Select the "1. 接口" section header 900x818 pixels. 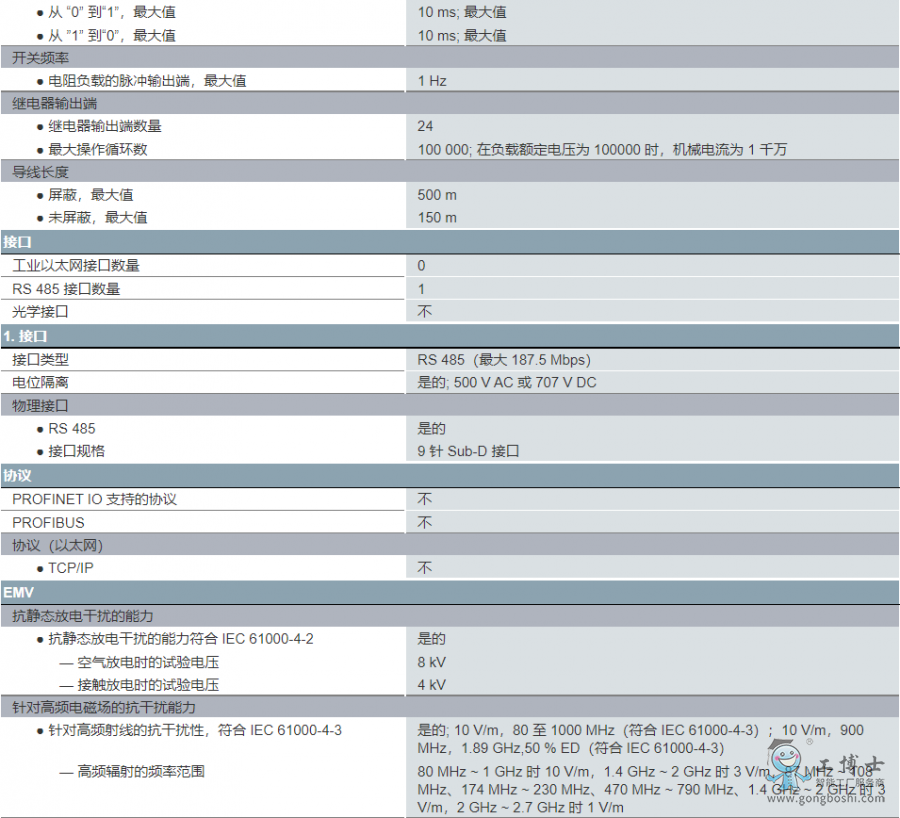point(26,336)
